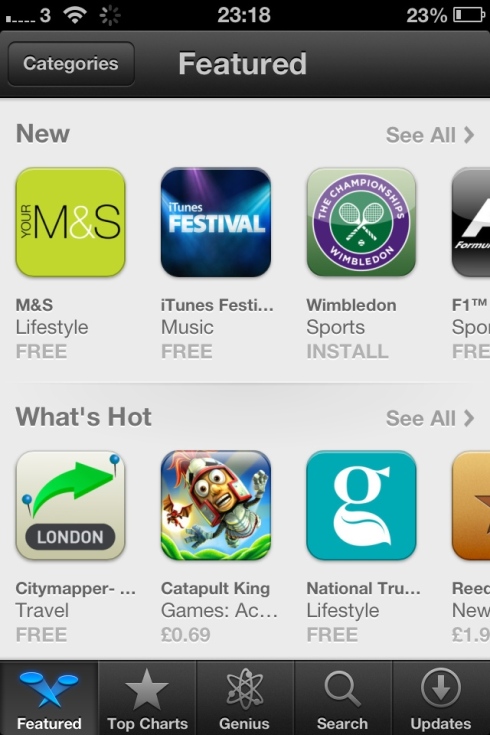Select the Featured tab

[49, 698]
